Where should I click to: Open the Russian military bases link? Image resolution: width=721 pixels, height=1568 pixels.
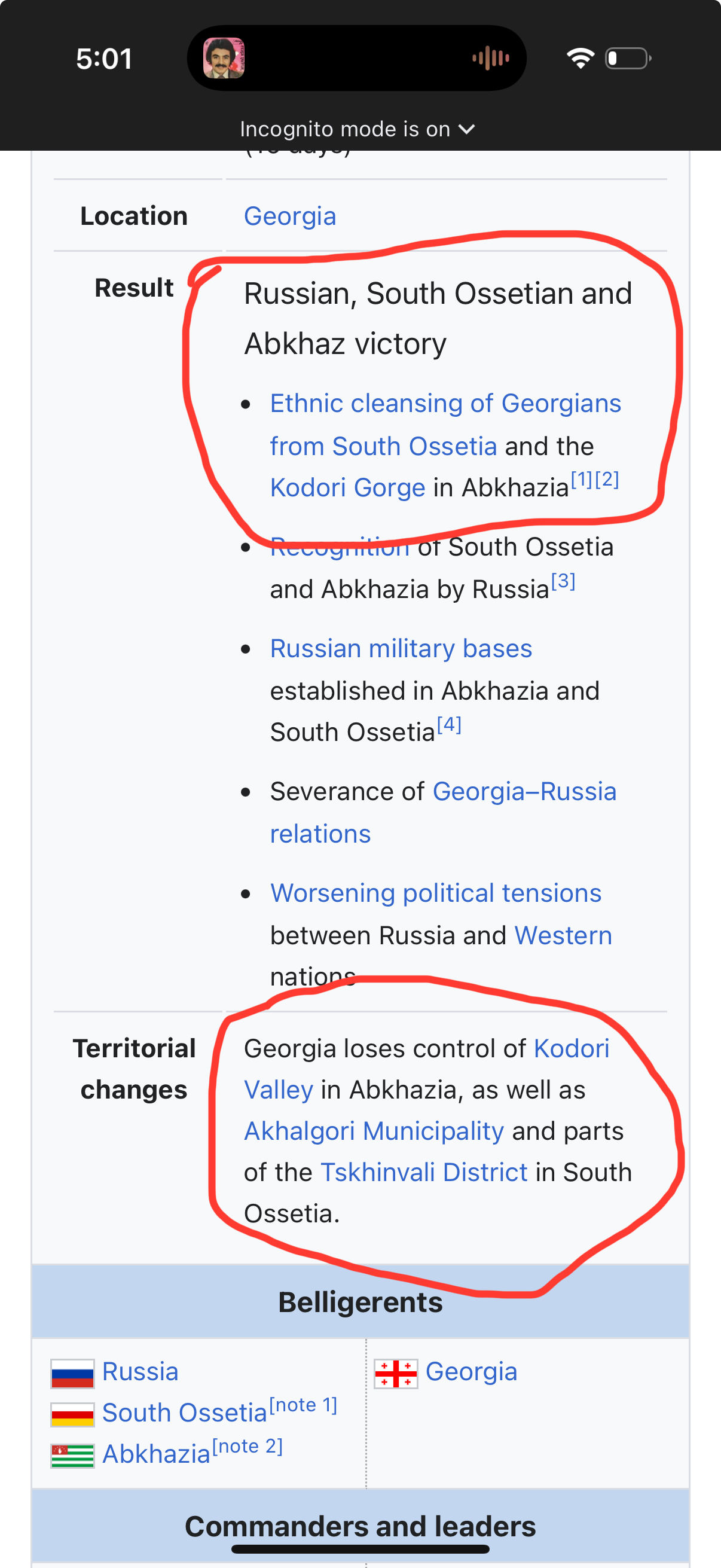(x=401, y=649)
